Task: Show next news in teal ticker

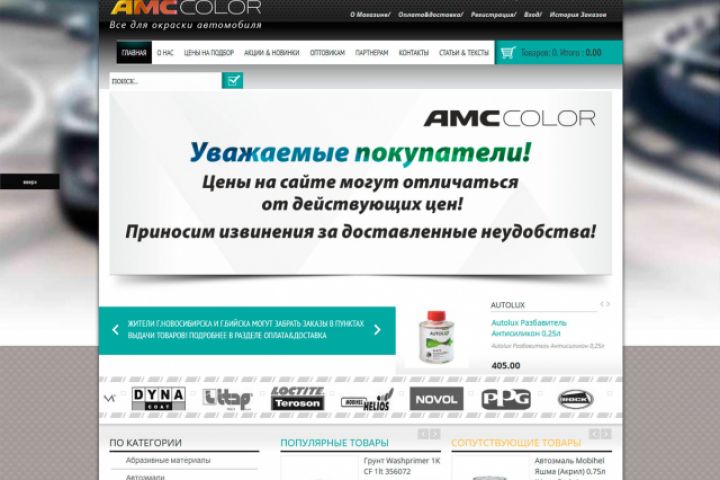Action: tap(377, 330)
